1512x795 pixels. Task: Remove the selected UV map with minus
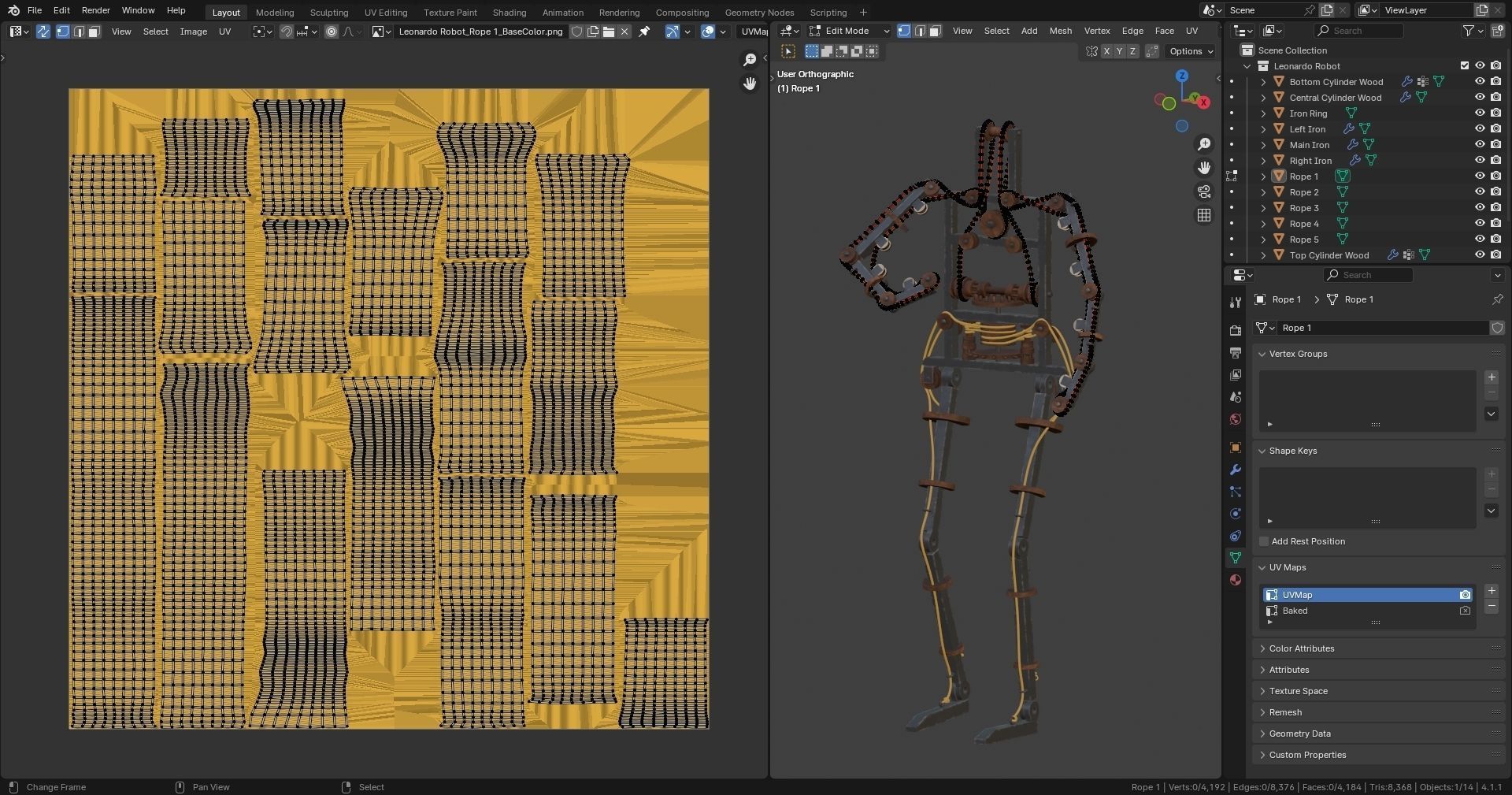pyautogui.click(x=1491, y=607)
